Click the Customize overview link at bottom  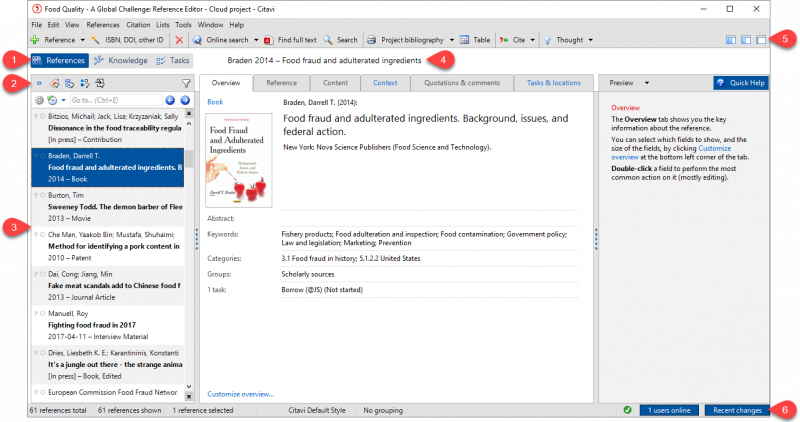pos(240,394)
